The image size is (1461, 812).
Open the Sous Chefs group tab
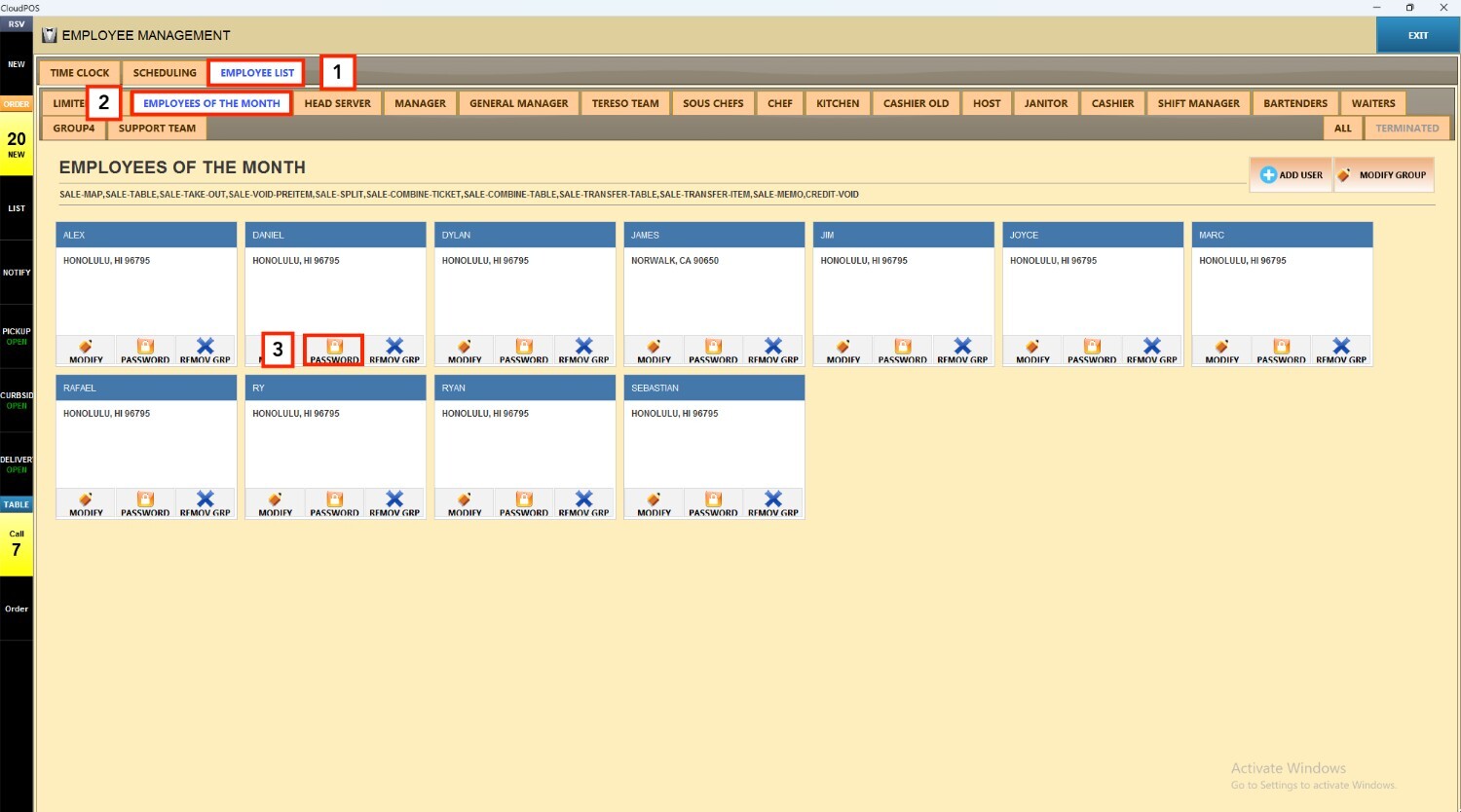[x=713, y=103]
